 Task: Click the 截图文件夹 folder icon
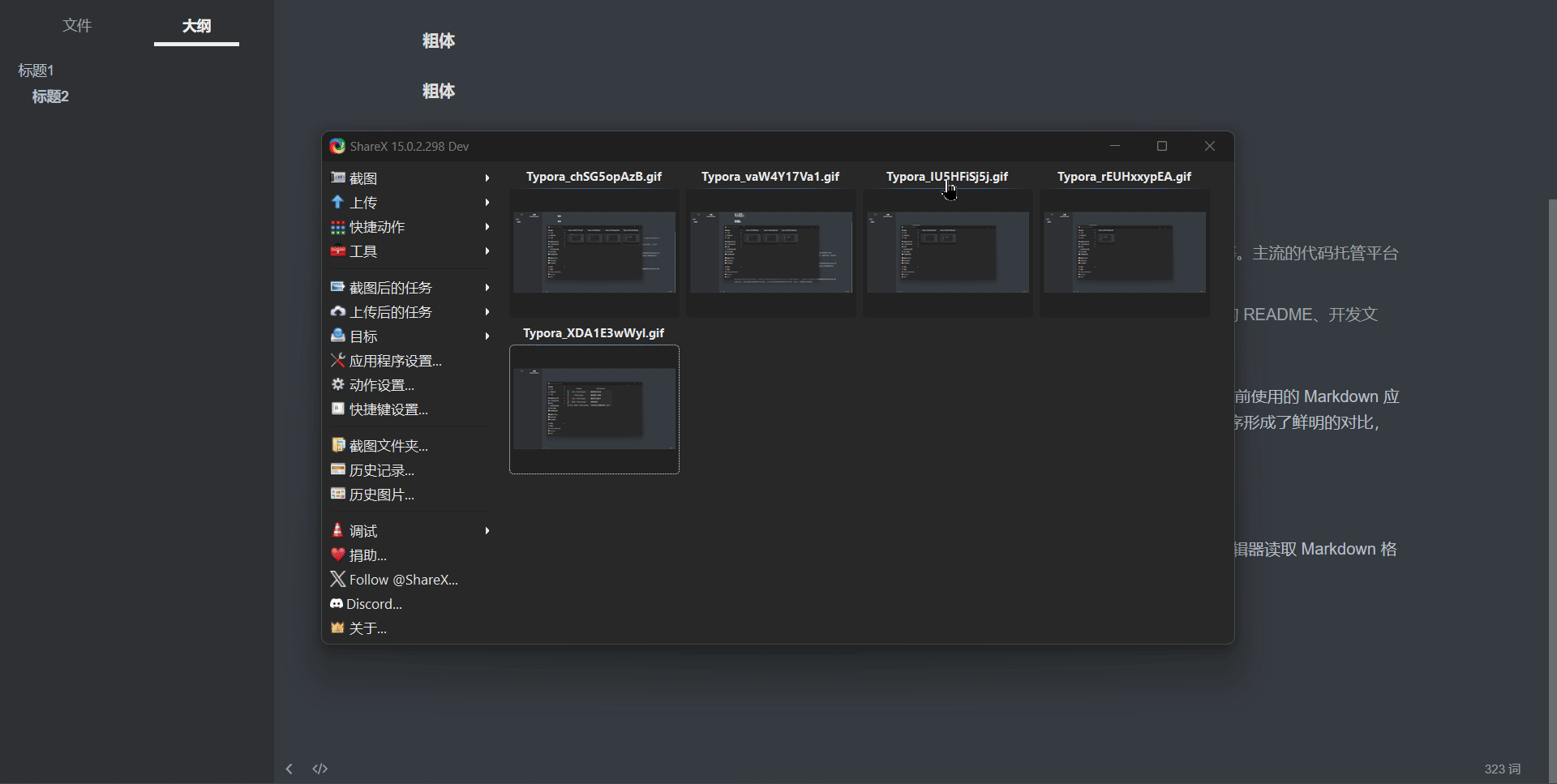(338, 445)
